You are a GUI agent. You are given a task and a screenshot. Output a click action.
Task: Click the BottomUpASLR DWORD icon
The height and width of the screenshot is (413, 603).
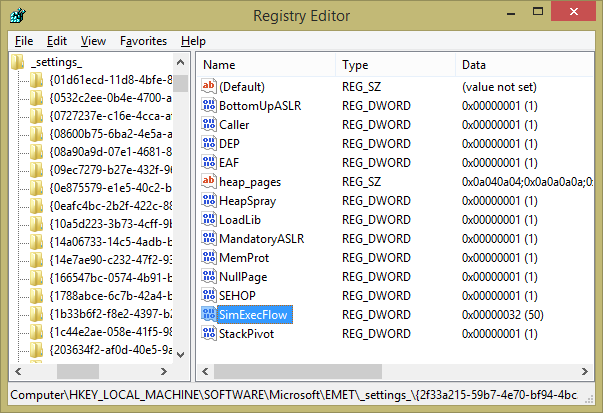coord(209,105)
